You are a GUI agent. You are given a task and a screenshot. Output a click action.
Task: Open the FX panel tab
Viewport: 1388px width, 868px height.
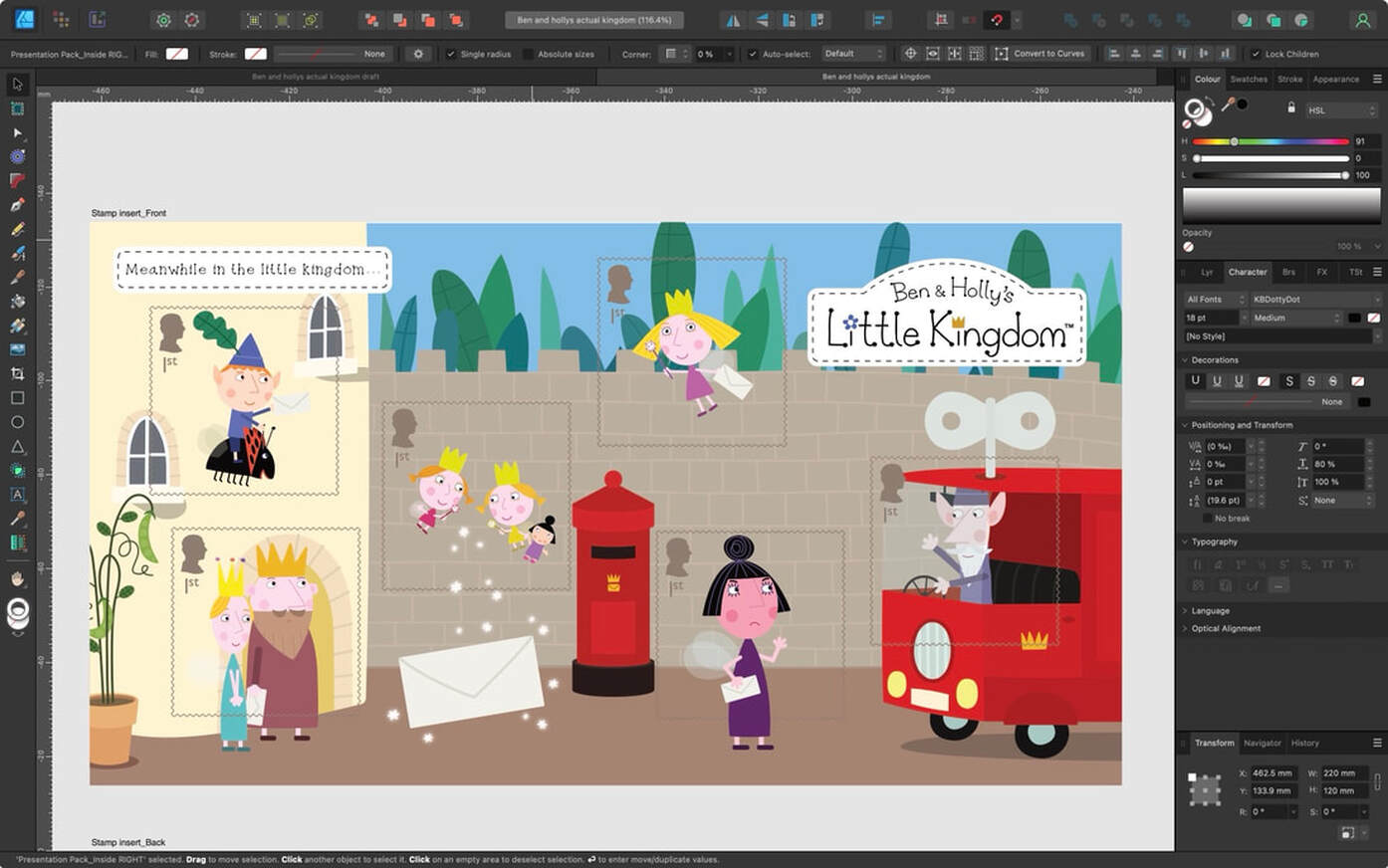[x=1322, y=272]
